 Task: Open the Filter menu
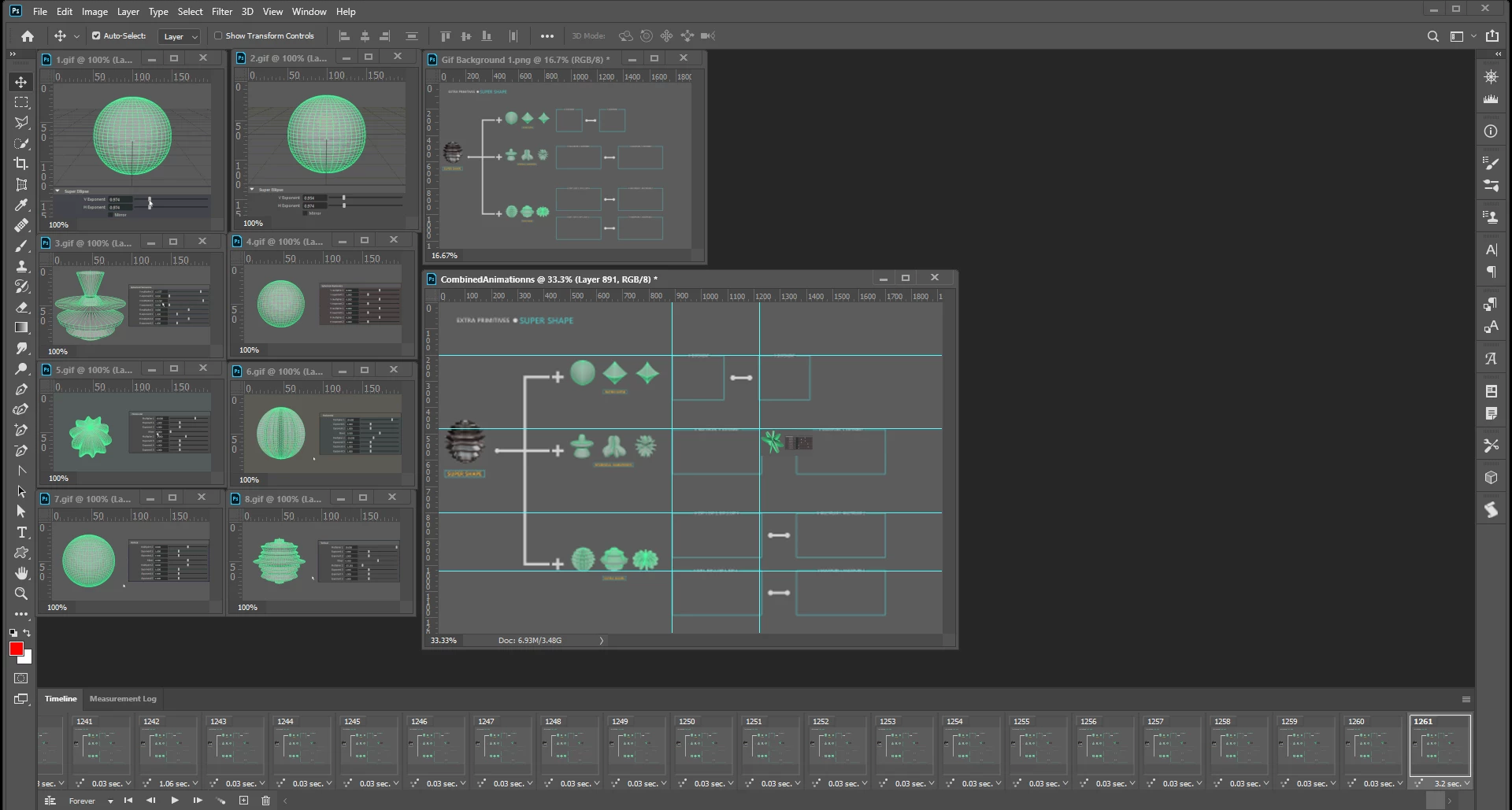[x=222, y=12]
